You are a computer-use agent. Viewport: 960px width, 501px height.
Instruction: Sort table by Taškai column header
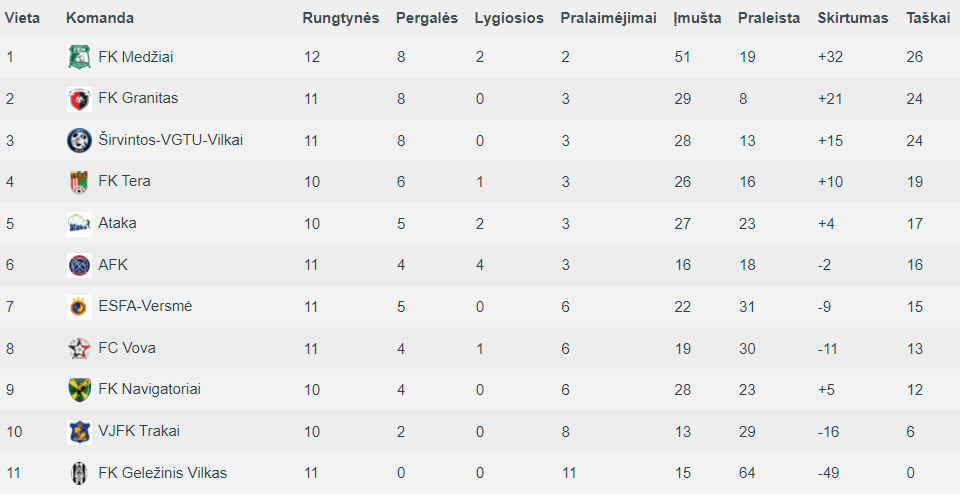[x=928, y=18]
